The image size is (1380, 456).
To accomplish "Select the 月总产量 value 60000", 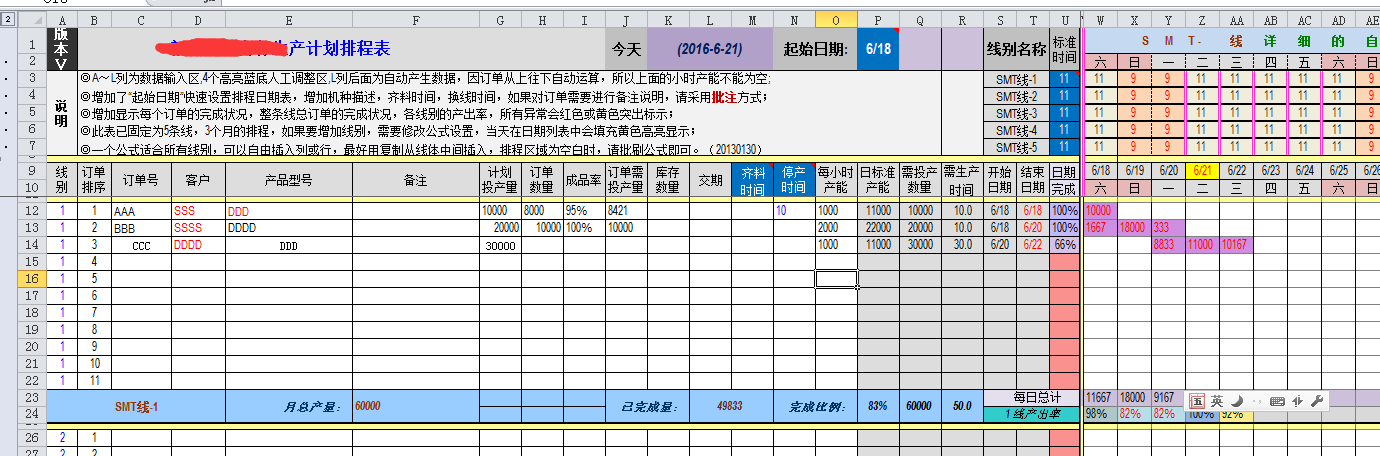I will [x=368, y=406].
